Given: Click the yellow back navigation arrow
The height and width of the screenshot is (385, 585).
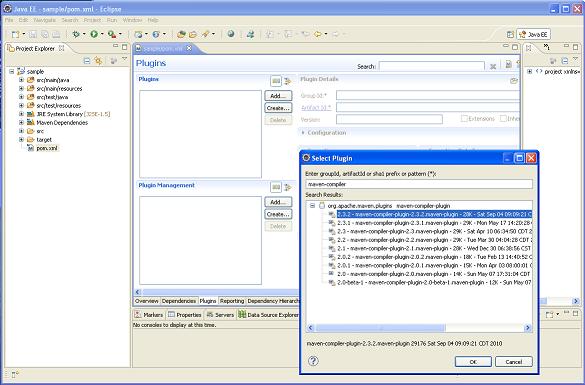Looking at the screenshot, I should tap(317, 34).
